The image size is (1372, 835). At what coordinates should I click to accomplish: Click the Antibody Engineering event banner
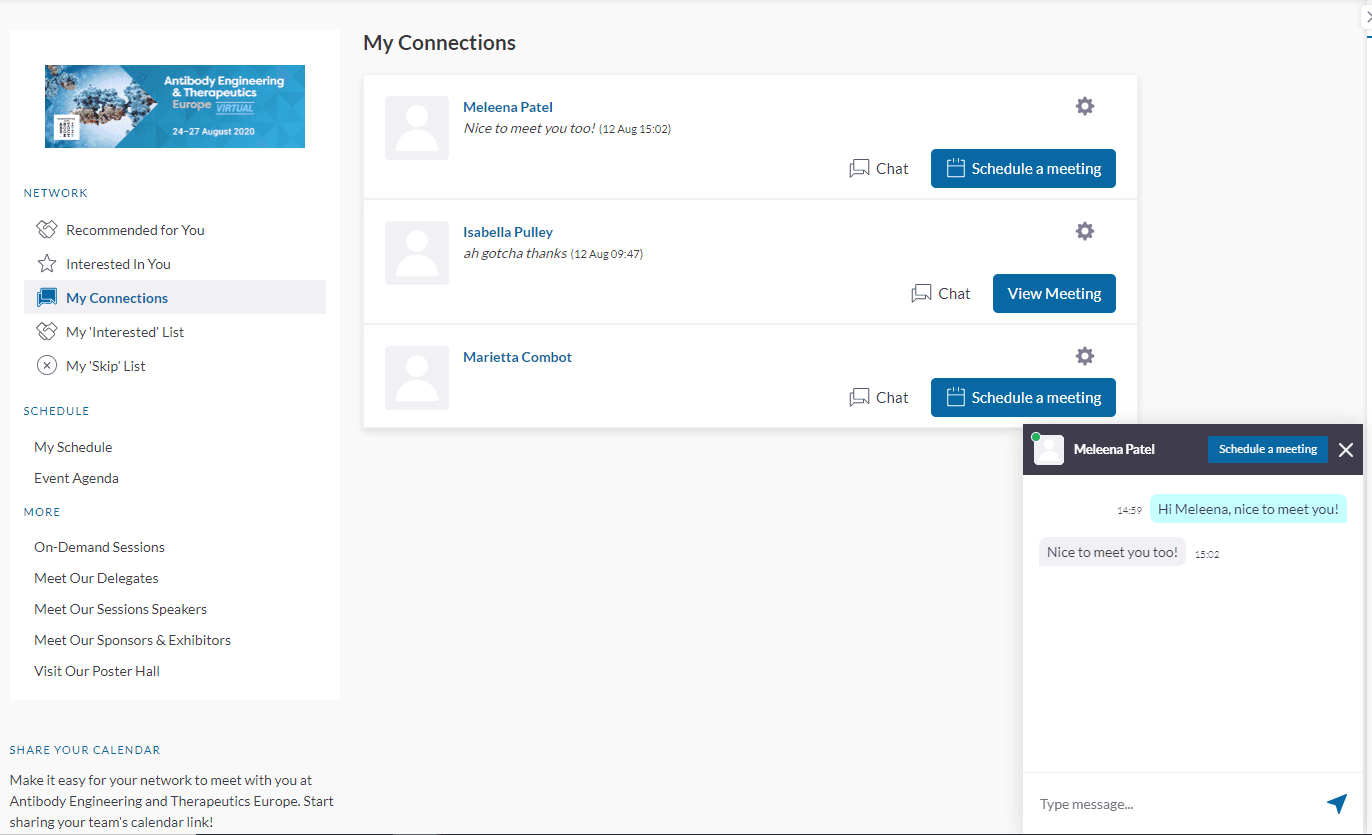175,107
